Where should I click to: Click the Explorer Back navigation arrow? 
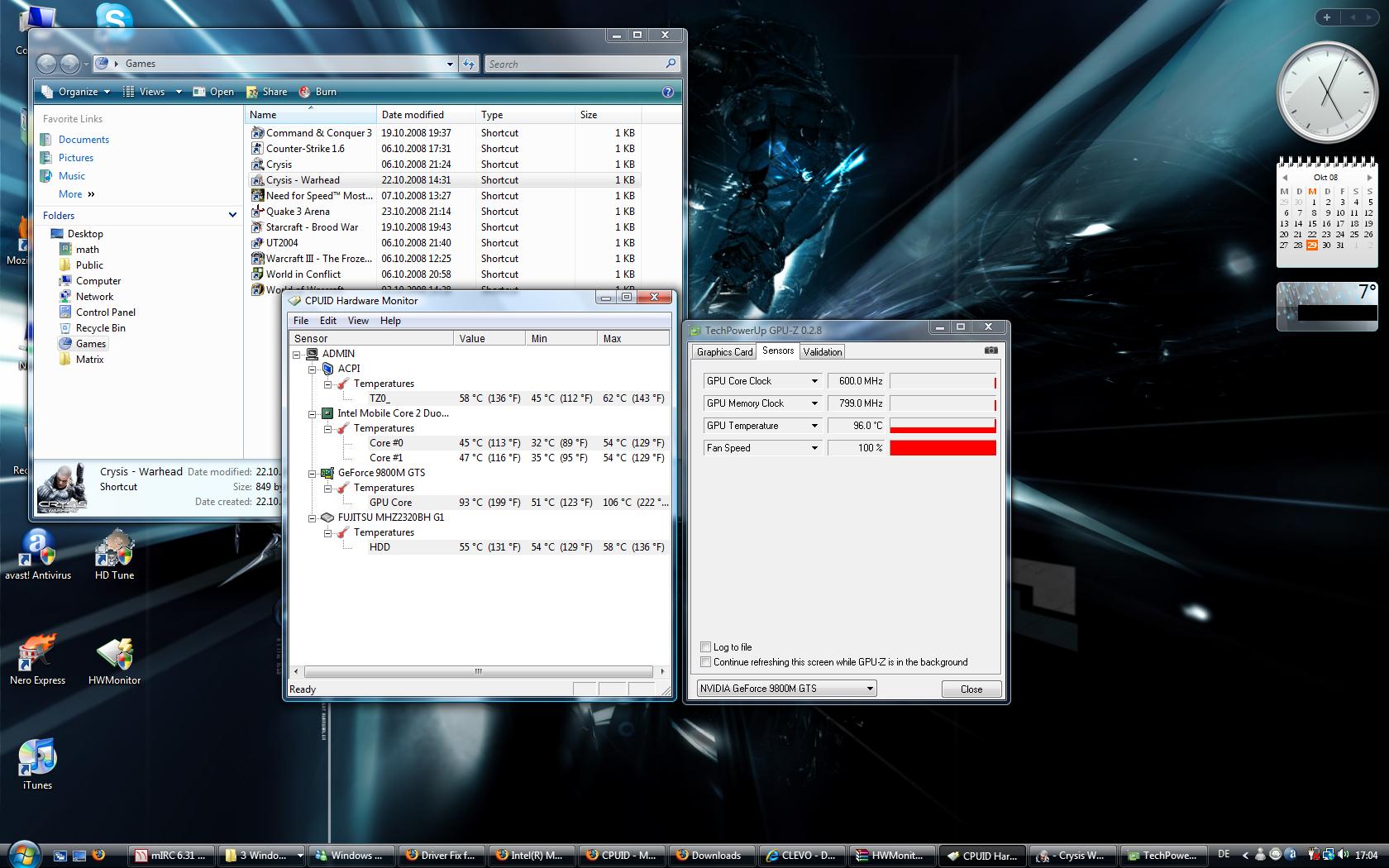pyautogui.click(x=47, y=64)
